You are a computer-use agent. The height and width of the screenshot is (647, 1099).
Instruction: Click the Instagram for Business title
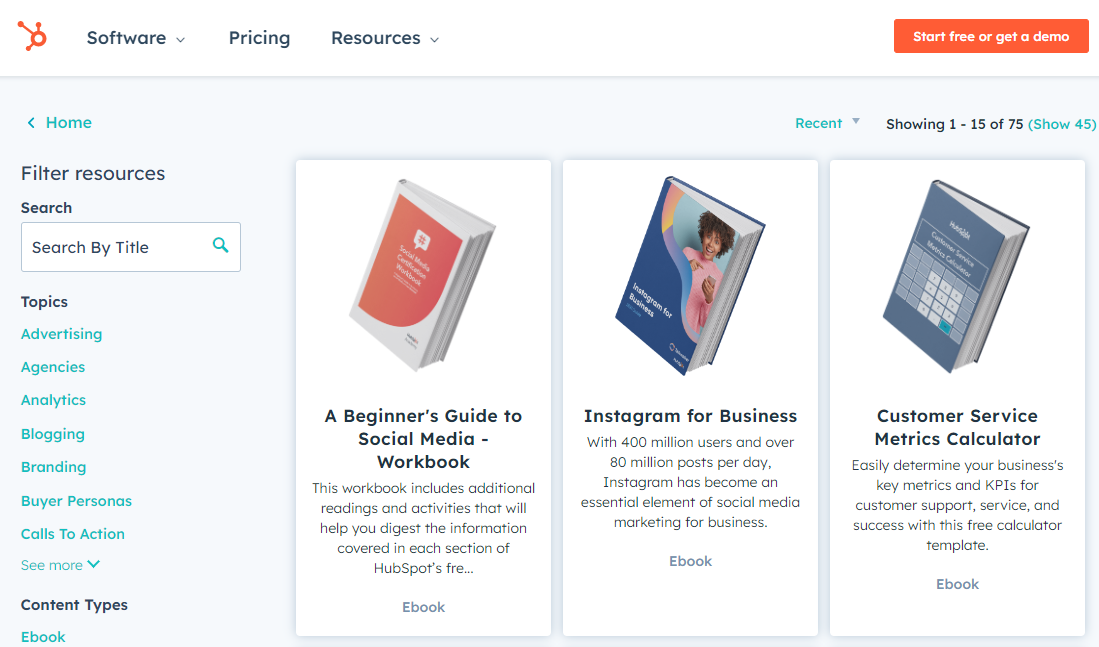point(690,416)
